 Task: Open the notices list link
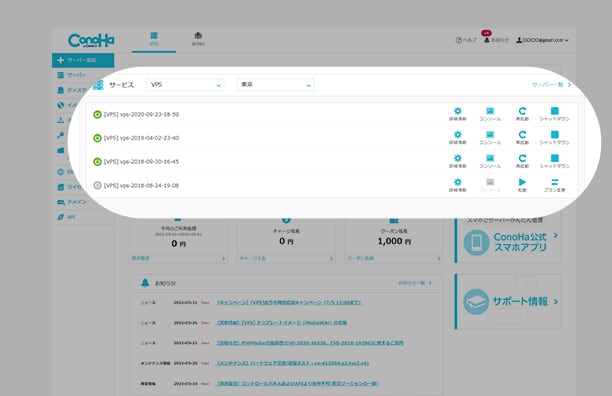pyautogui.click(x=415, y=283)
